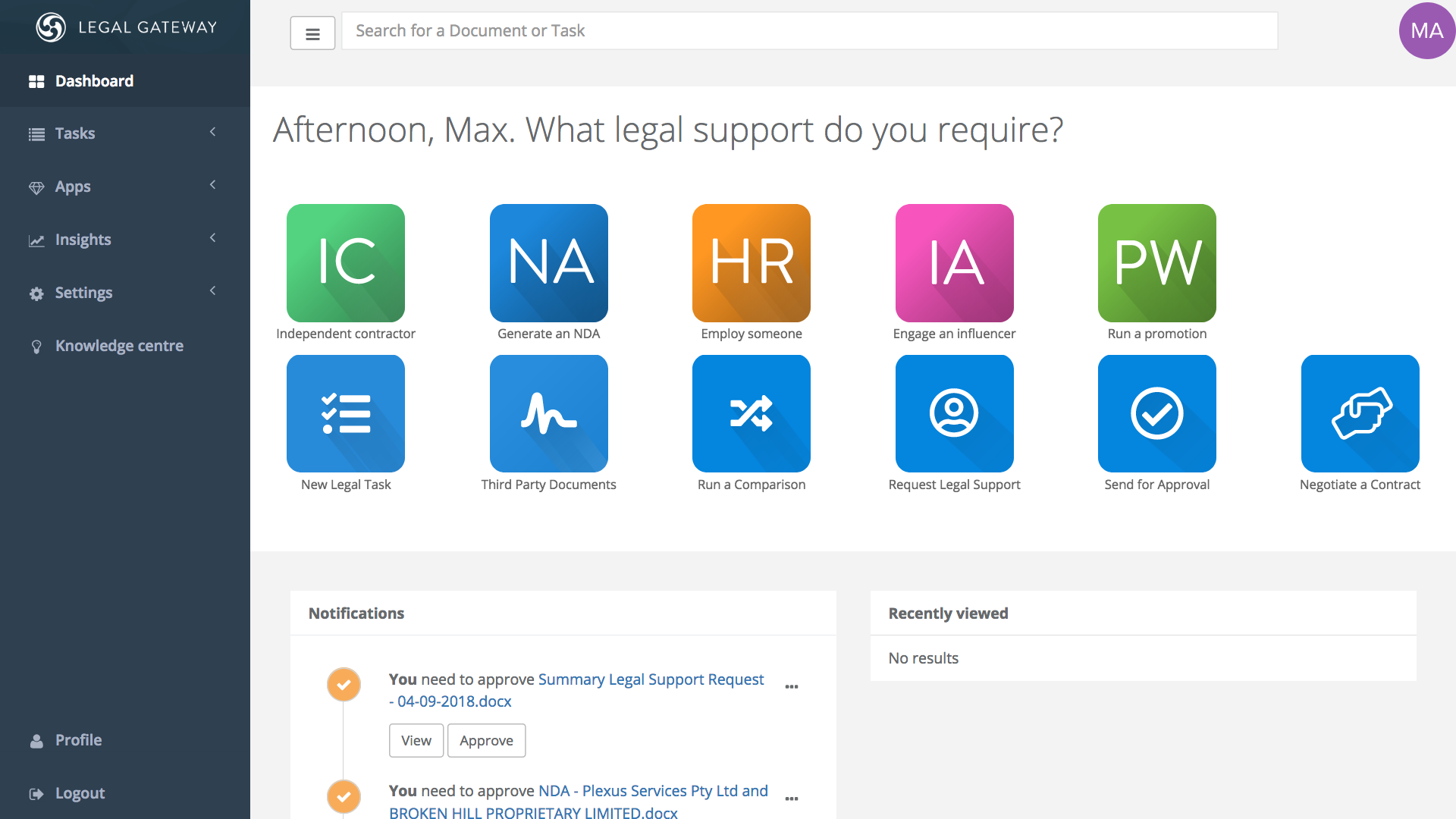Image resolution: width=1456 pixels, height=819 pixels.
Task: Open the Run a promotion PW tile
Action: [1156, 262]
